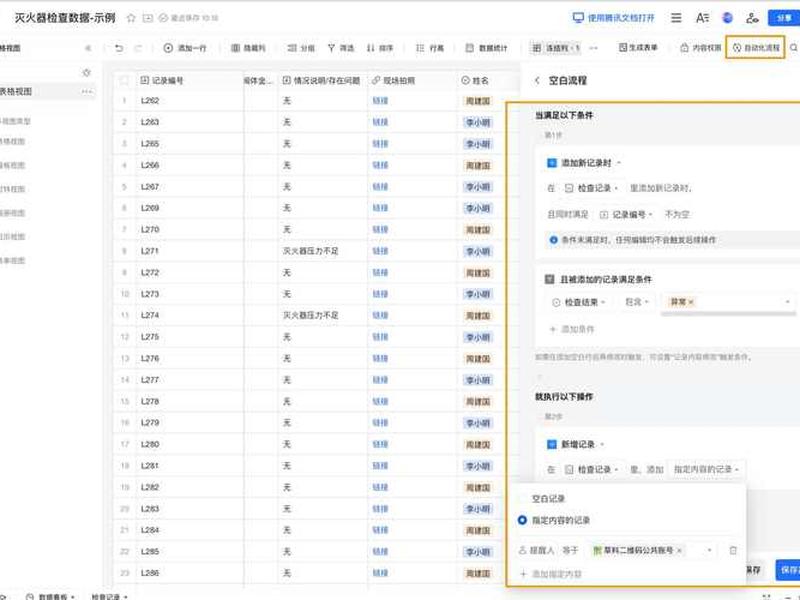The height and width of the screenshot is (600, 800).
Task: Remove 草料二维码公共账号 tag with its x
Action: pyautogui.click(x=680, y=551)
